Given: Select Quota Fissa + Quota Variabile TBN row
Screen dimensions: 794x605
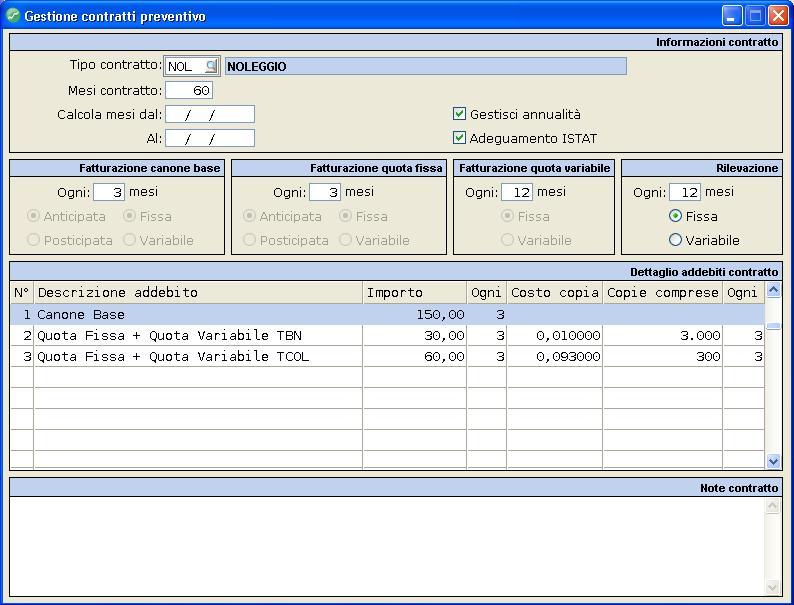Looking at the screenshot, I should click(387, 336).
